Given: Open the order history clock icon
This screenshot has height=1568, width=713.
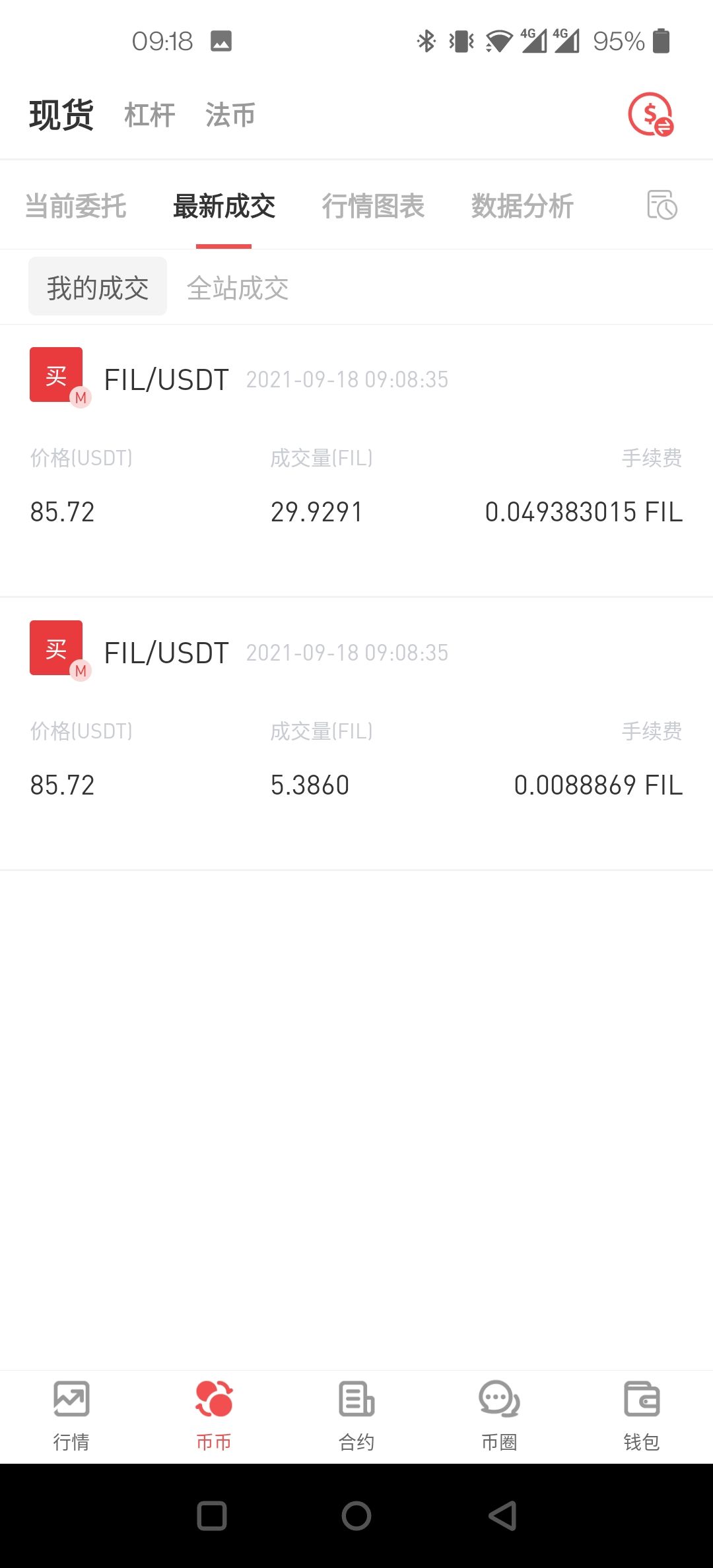Looking at the screenshot, I should coord(662,205).
